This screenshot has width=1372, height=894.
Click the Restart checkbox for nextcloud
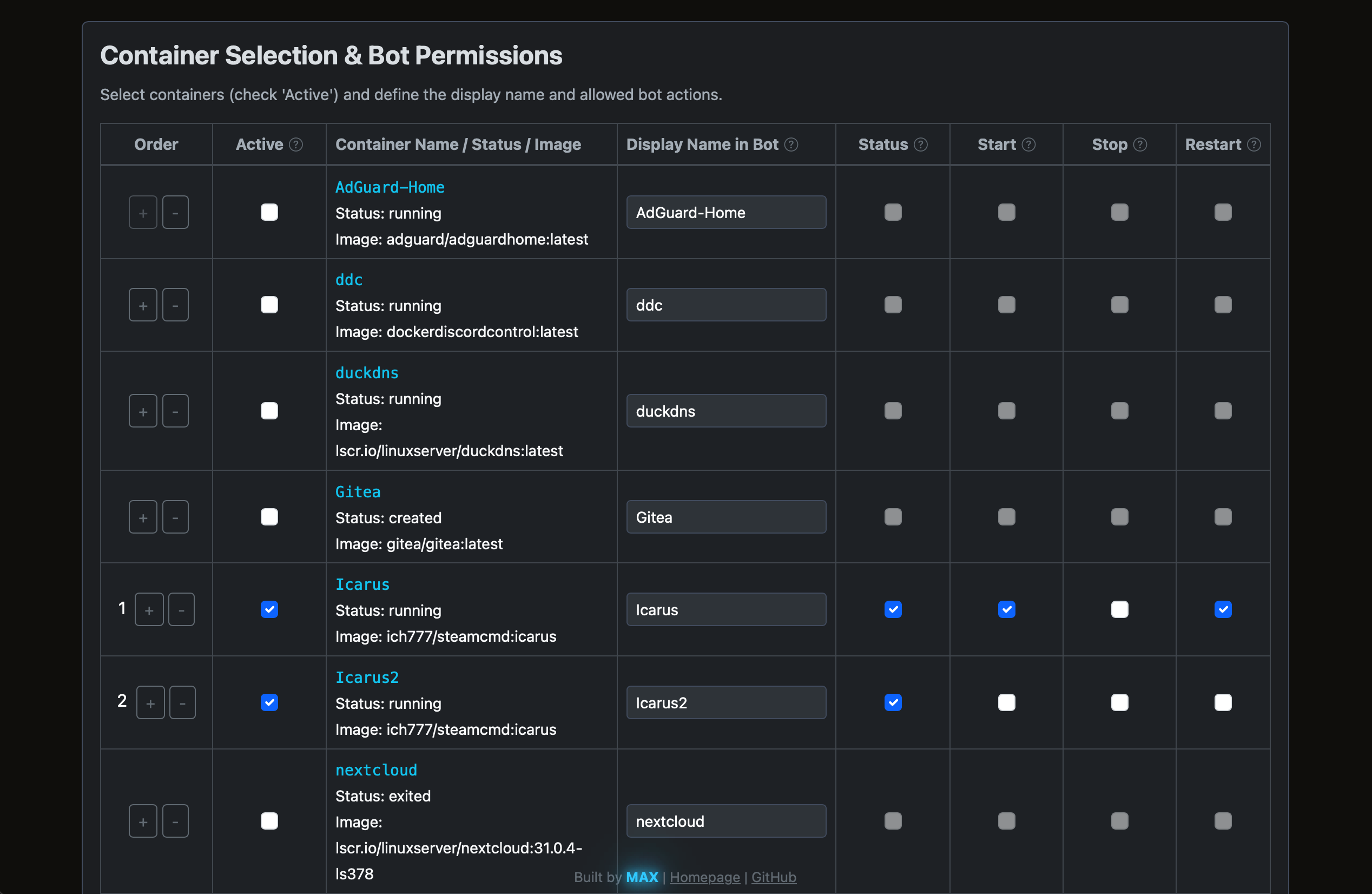coord(1223,821)
